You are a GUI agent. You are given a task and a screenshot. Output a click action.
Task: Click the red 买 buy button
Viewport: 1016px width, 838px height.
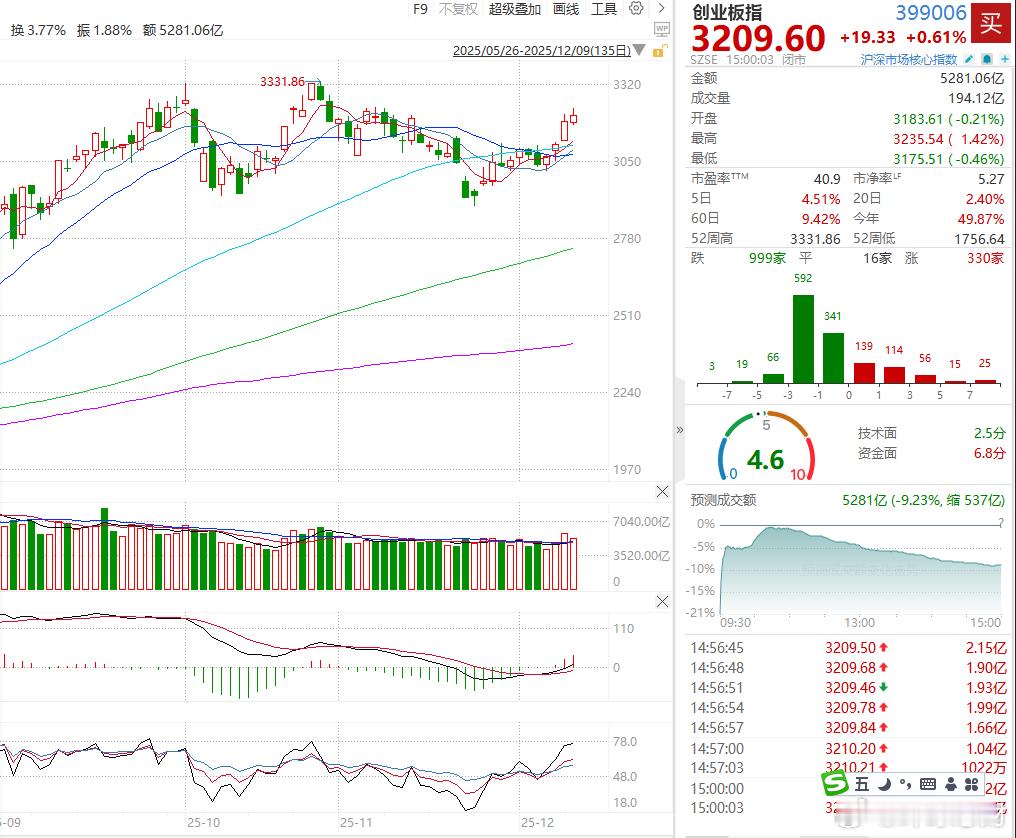[x=991, y=25]
